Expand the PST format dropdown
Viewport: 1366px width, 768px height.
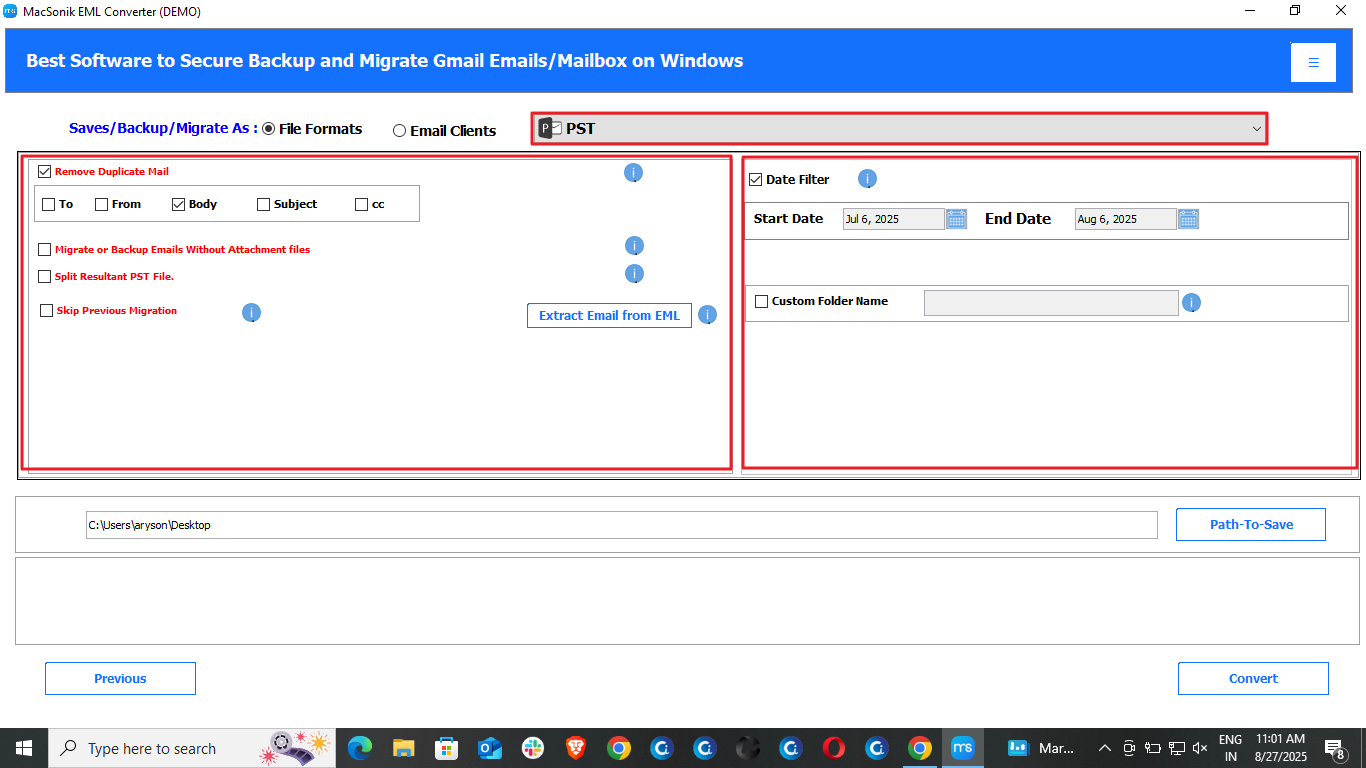1256,129
